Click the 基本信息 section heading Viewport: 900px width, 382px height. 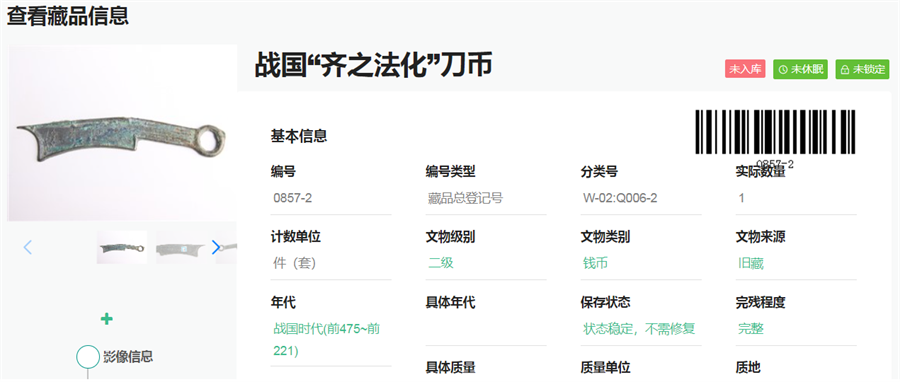point(299,136)
